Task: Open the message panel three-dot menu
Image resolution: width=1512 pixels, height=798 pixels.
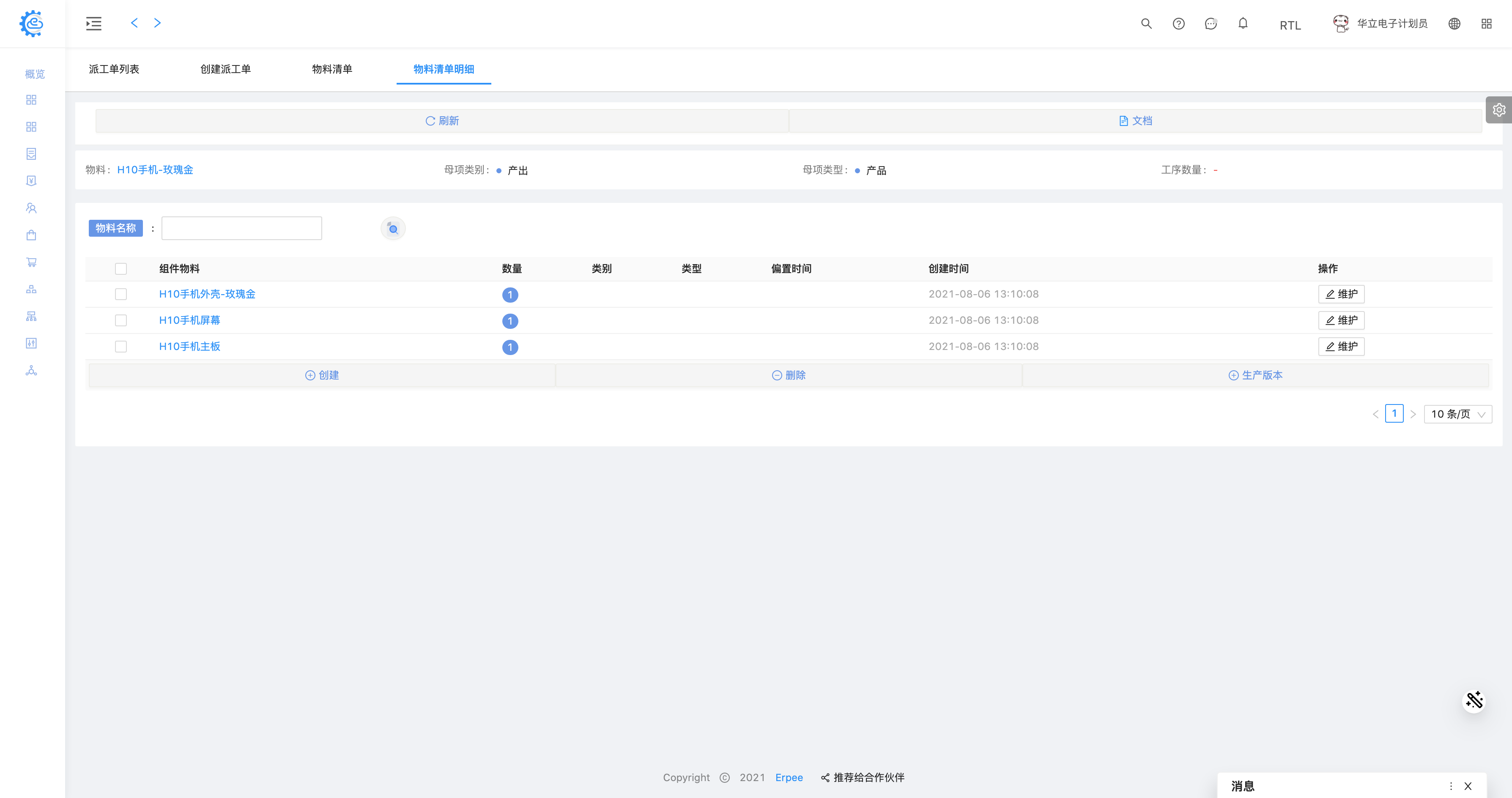Action: (x=1451, y=786)
